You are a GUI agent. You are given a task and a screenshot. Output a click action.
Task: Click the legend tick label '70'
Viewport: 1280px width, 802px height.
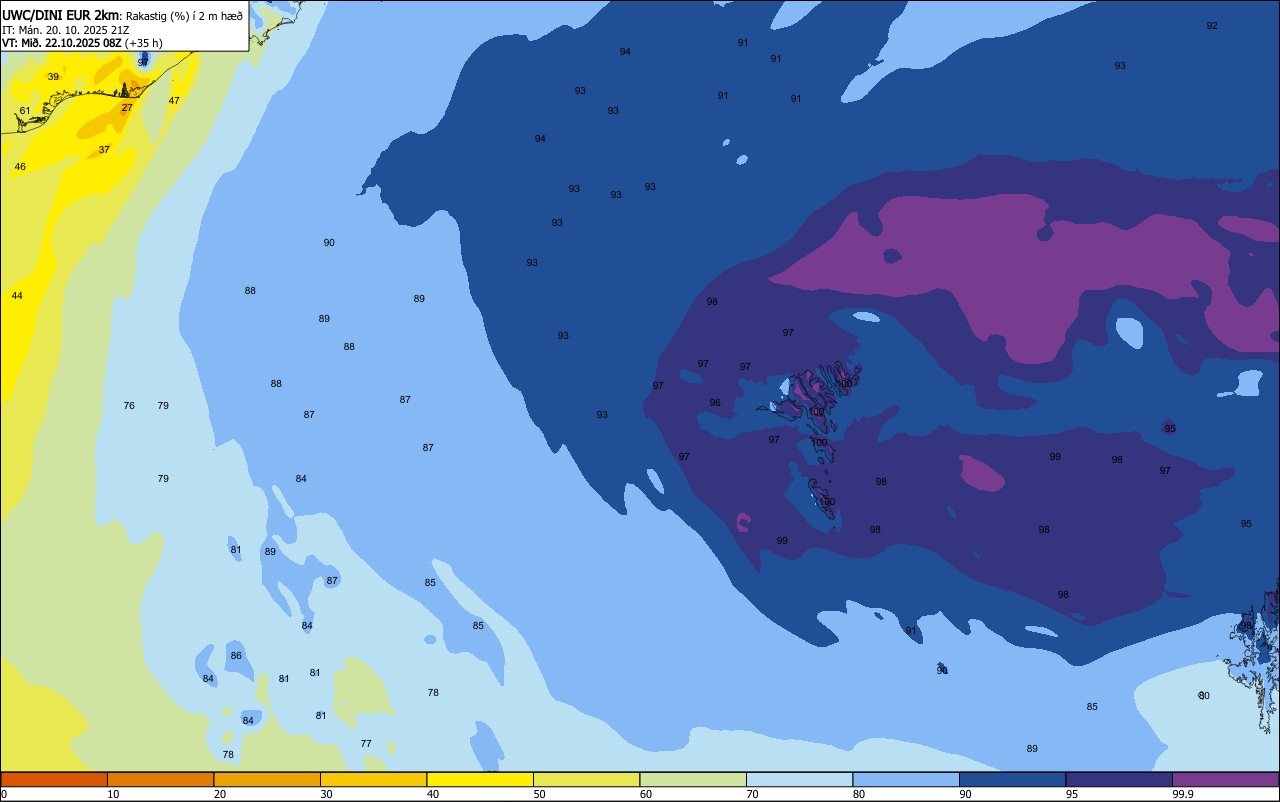point(752,794)
